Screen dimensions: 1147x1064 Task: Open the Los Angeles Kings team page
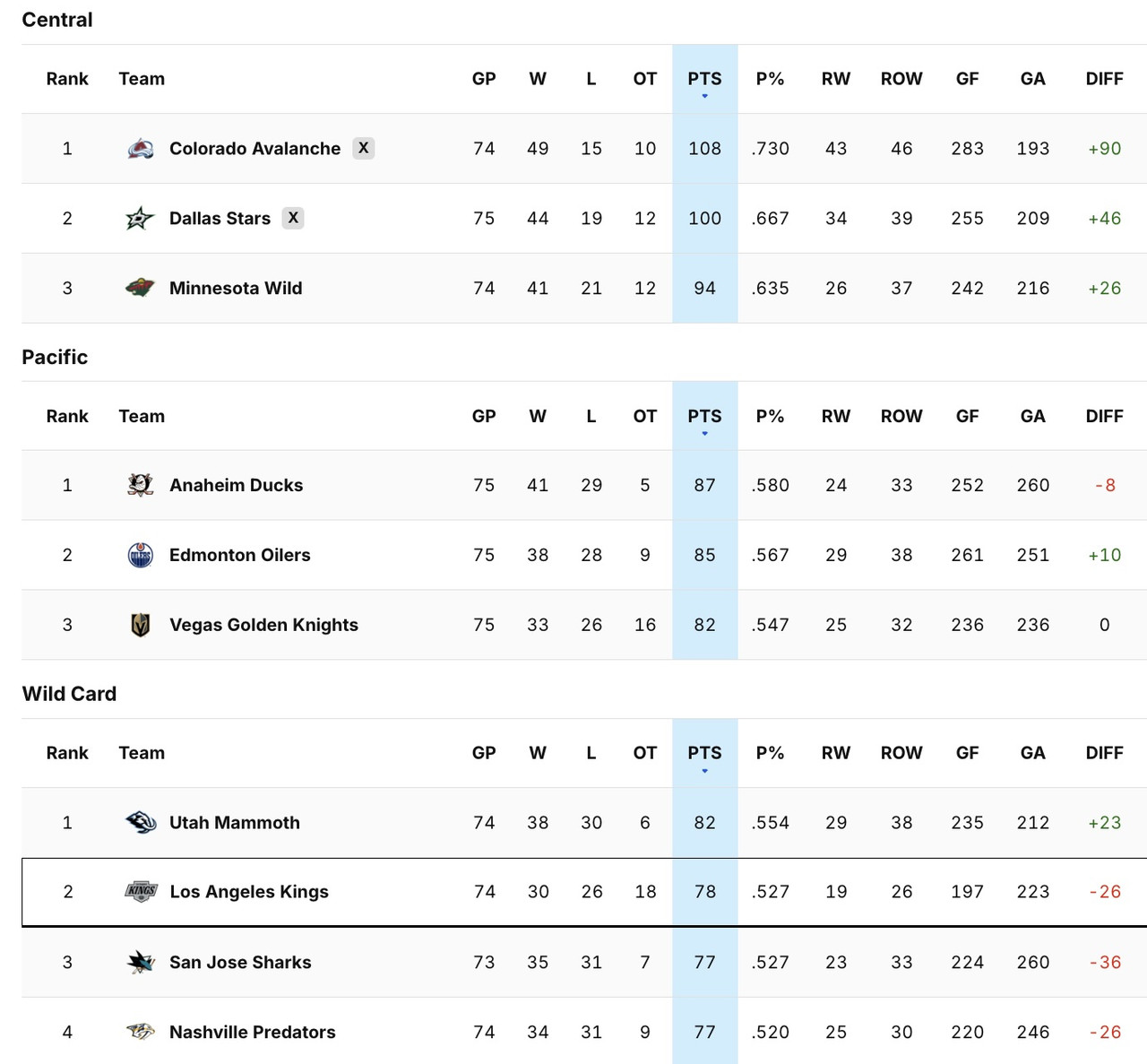point(249,892)
